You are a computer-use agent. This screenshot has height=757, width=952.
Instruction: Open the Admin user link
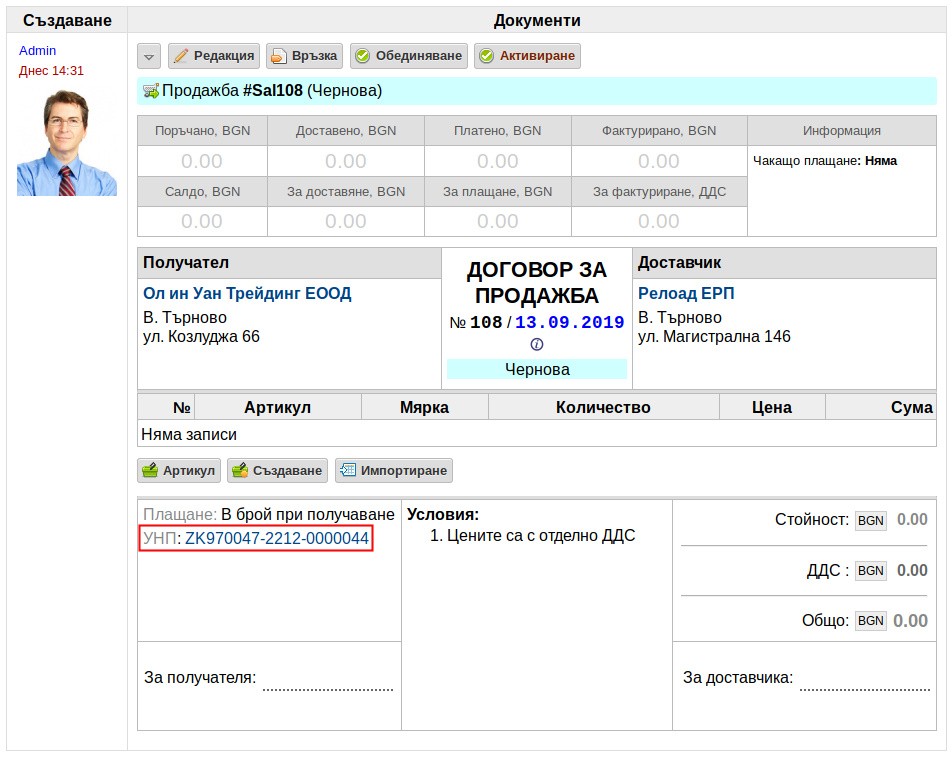click(x=38, y=50)
